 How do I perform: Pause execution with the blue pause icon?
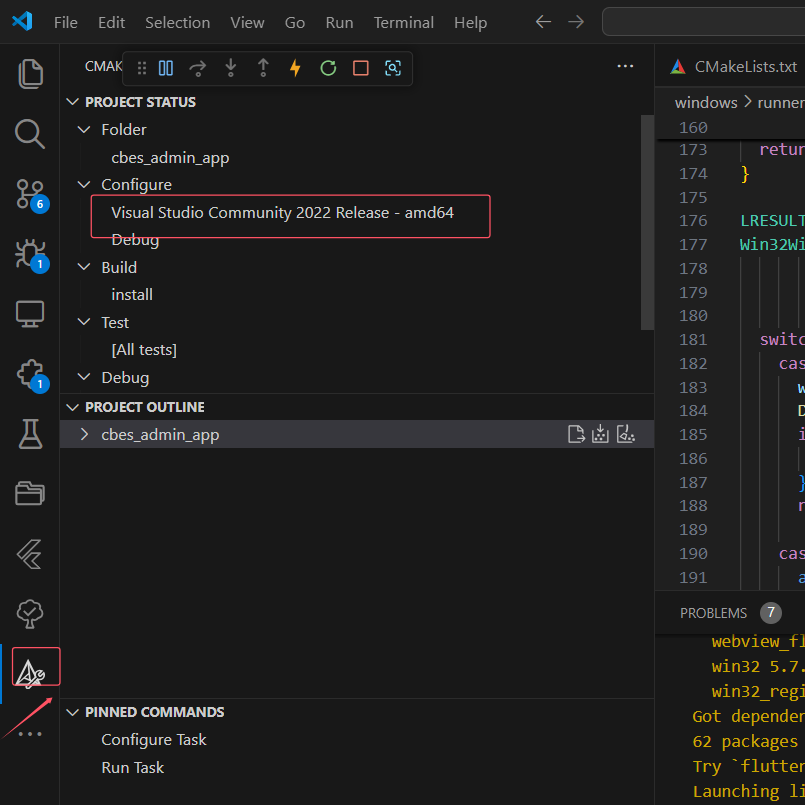(x=166, y=67)
